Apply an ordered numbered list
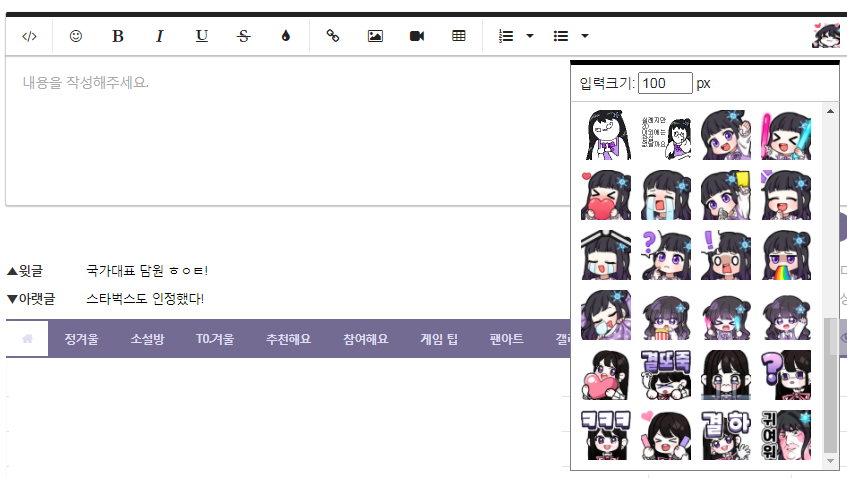Viewport: 847px width, 478px height. click(x=506, y=36)
